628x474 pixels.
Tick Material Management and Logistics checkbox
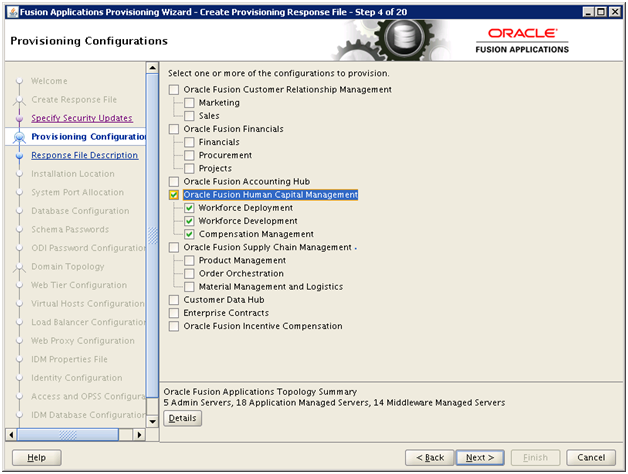click(x=189, y=286)
